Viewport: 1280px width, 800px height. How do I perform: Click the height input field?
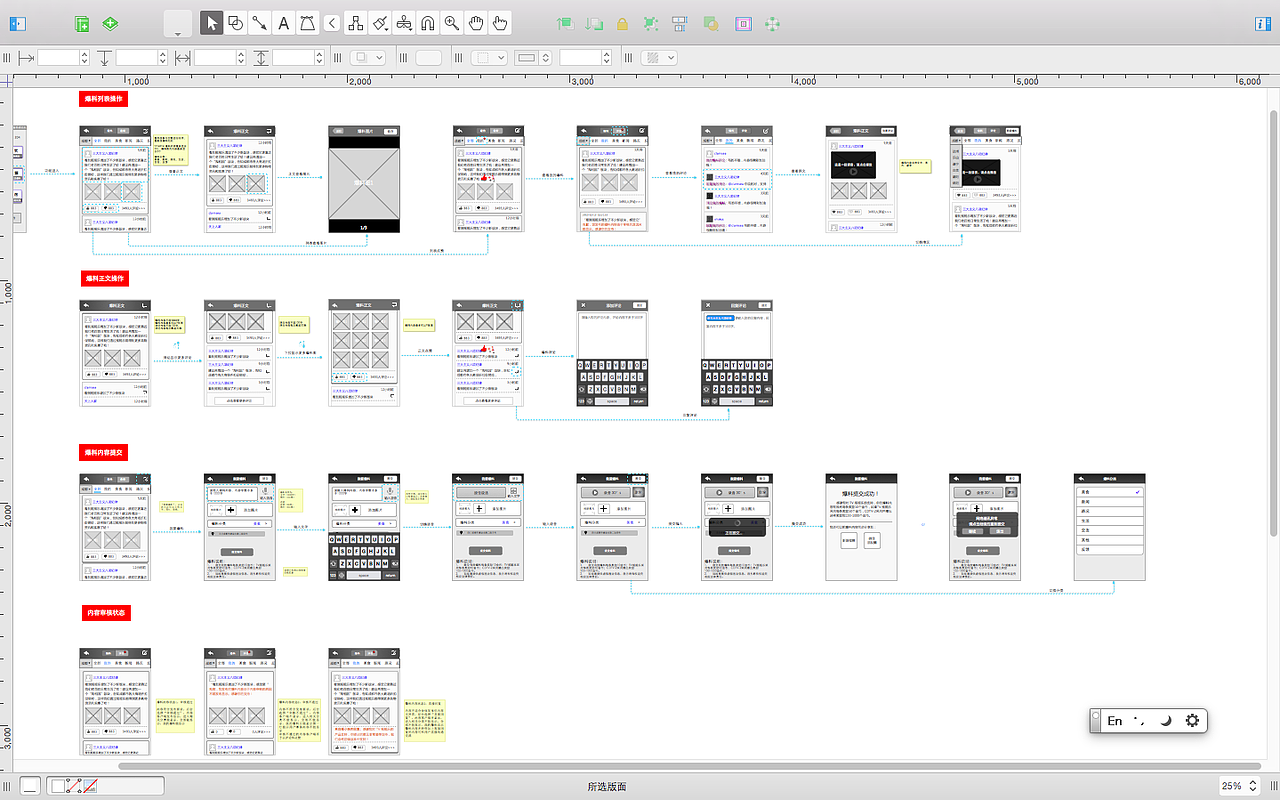(x=292, y=58)
